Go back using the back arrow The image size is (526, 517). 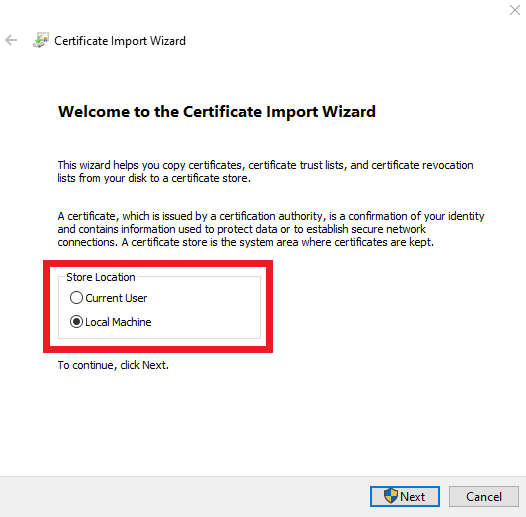point(11,40)
